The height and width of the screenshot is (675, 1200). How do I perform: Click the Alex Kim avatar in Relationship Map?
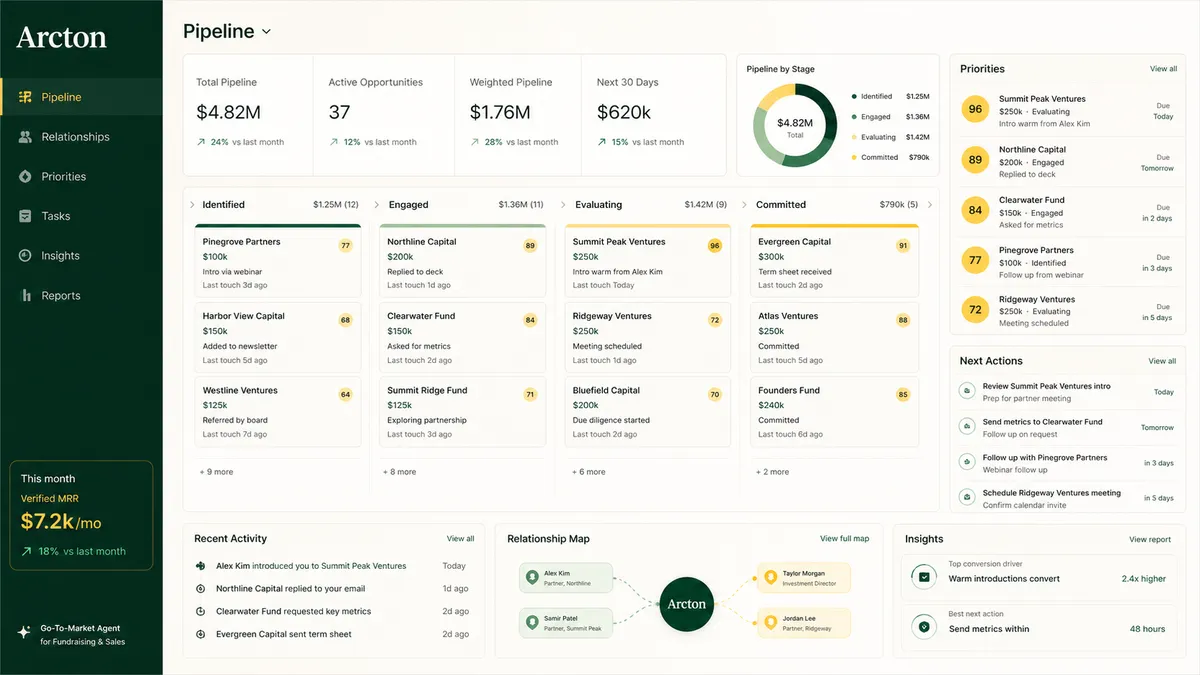[x=533, y=577]
